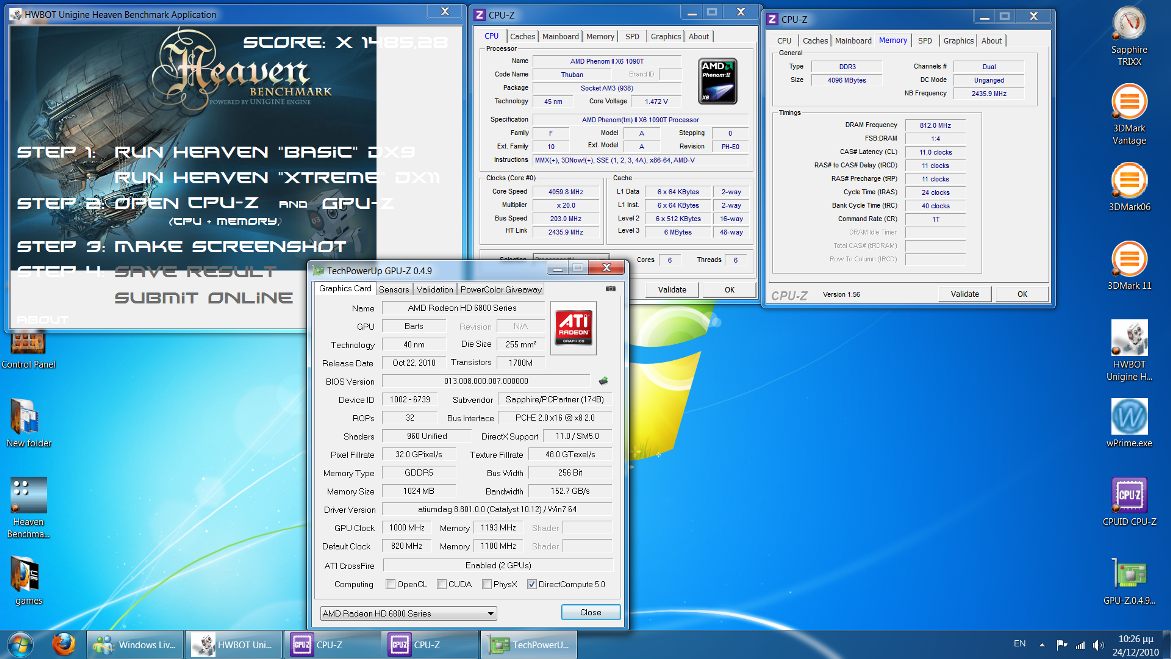Viewport: 1171px width, 659px height.
Task: Toggle the DirectCompute 5.0 checkbox
Action: [x=532, y=584]
